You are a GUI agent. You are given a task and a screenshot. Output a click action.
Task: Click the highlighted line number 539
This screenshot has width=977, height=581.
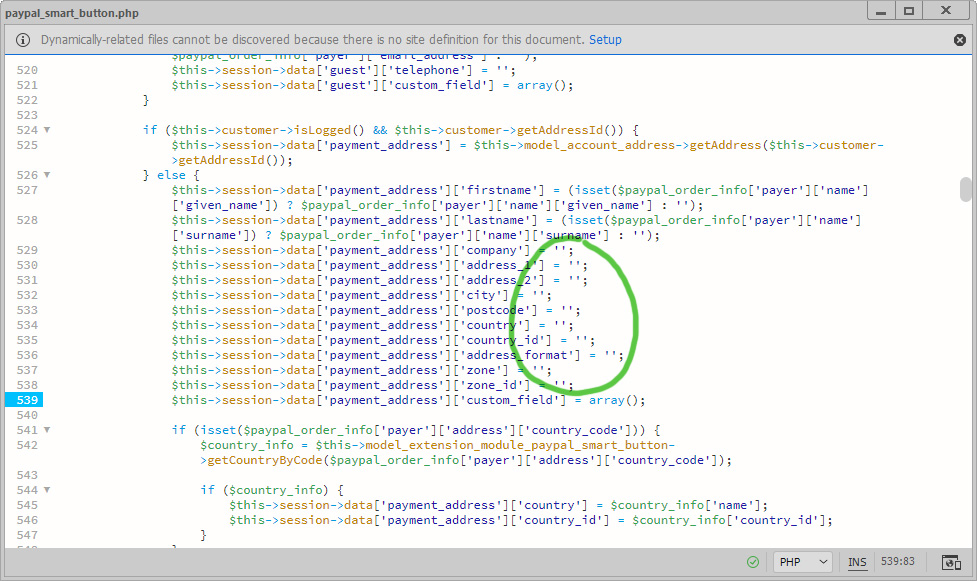coord(26,400)
